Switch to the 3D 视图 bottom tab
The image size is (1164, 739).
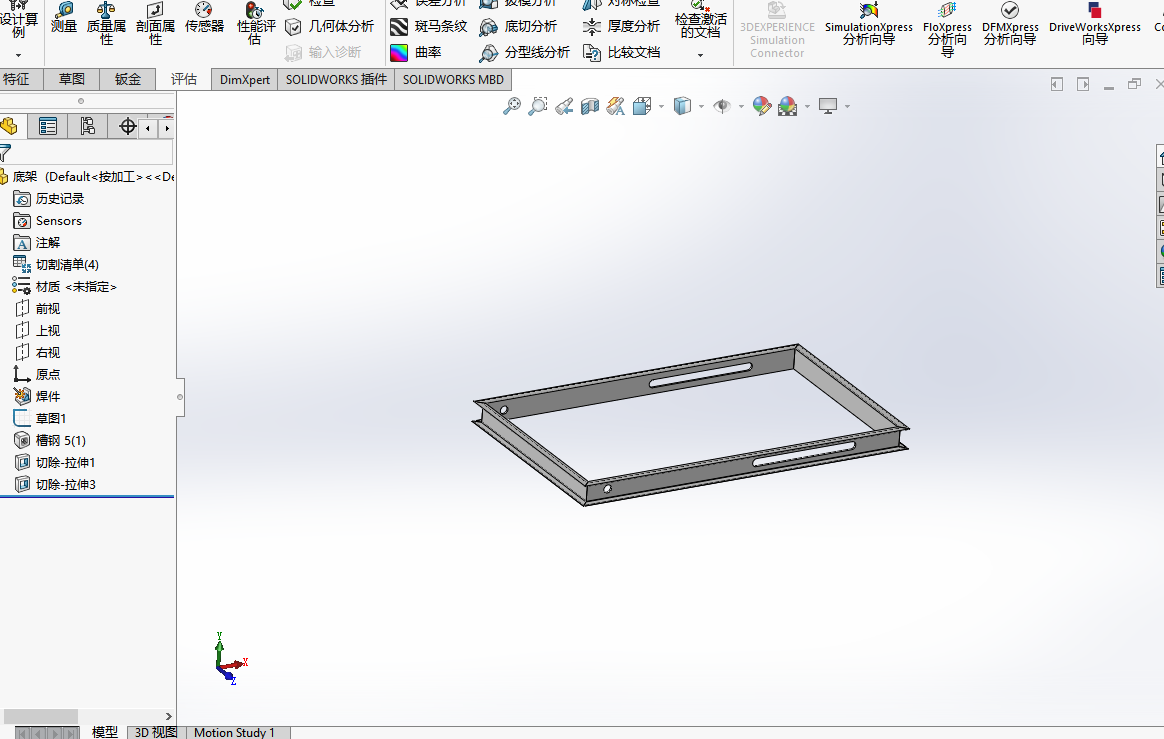[x=156, y=732]
